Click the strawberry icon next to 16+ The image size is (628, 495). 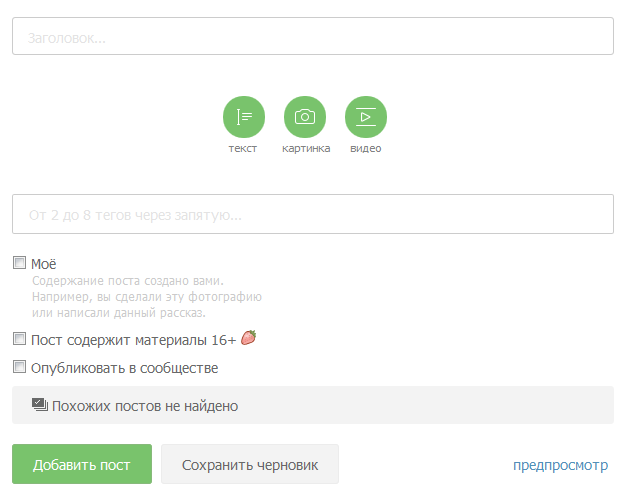[248, 338]
